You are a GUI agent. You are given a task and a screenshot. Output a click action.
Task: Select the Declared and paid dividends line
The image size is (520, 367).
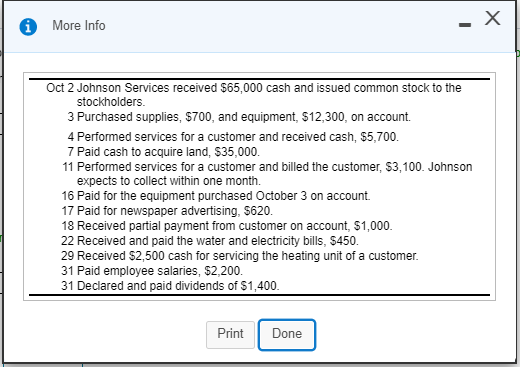170,286
